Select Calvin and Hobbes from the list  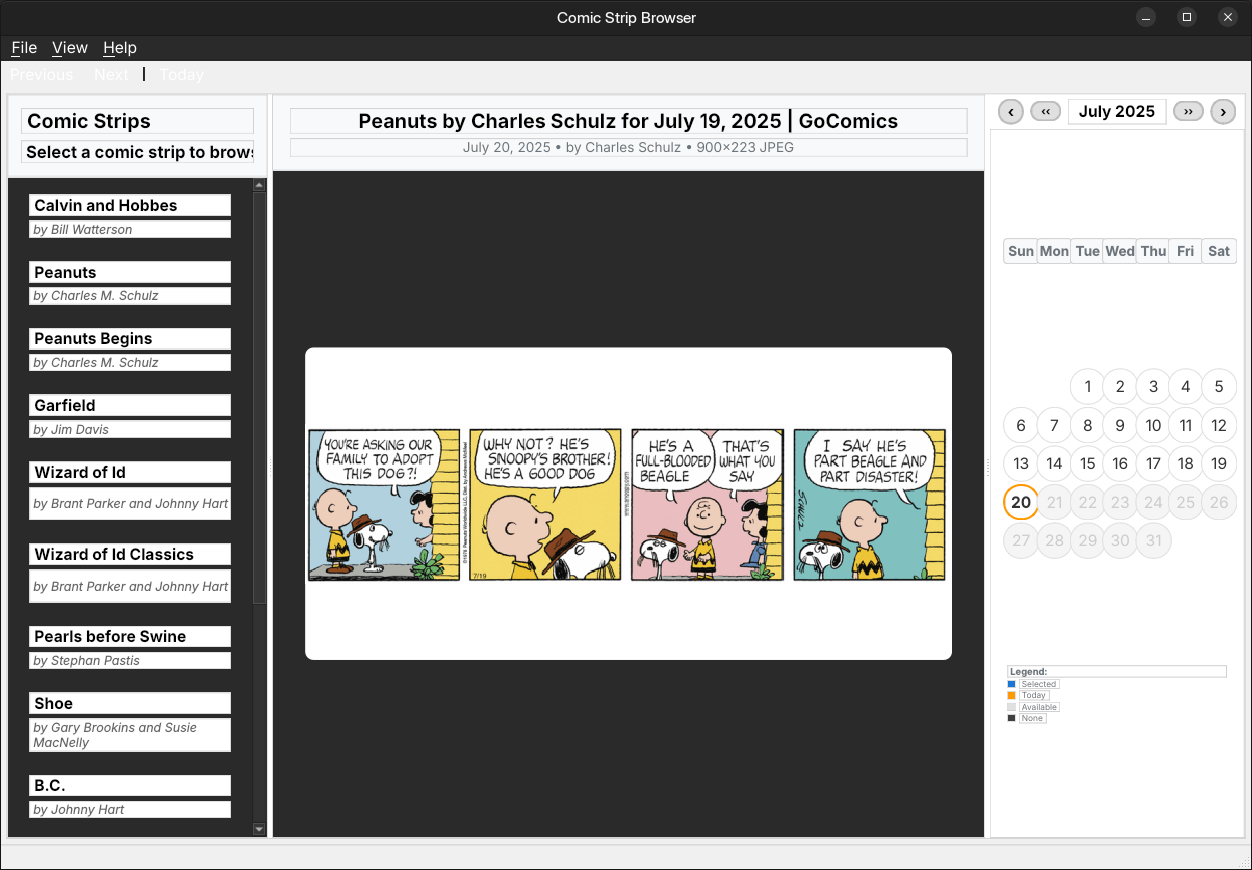pyautogui.click(x=130, y=206)
